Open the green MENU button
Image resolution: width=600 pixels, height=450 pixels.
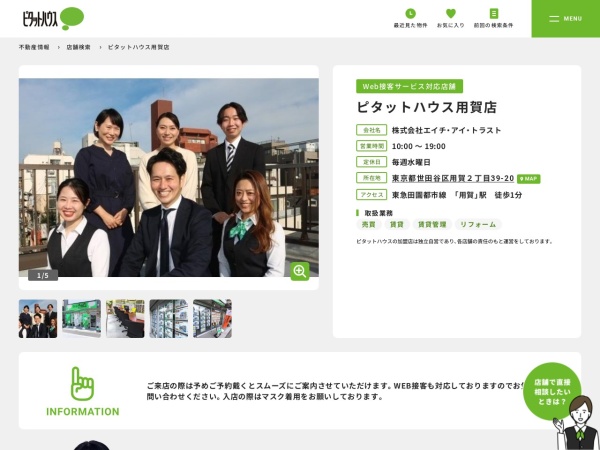(x=566, y=19)
